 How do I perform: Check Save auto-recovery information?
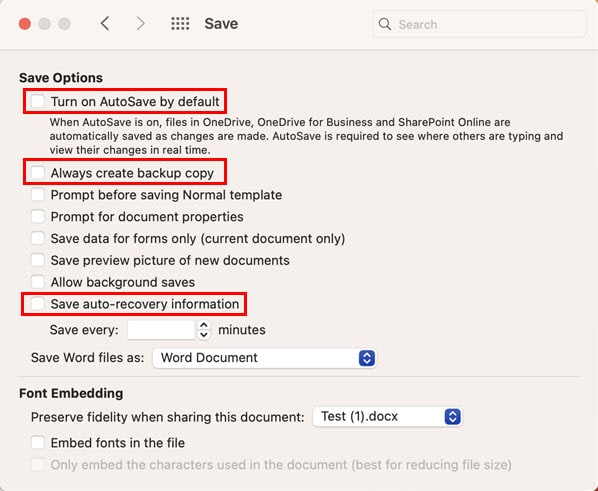tap(38, 304)
